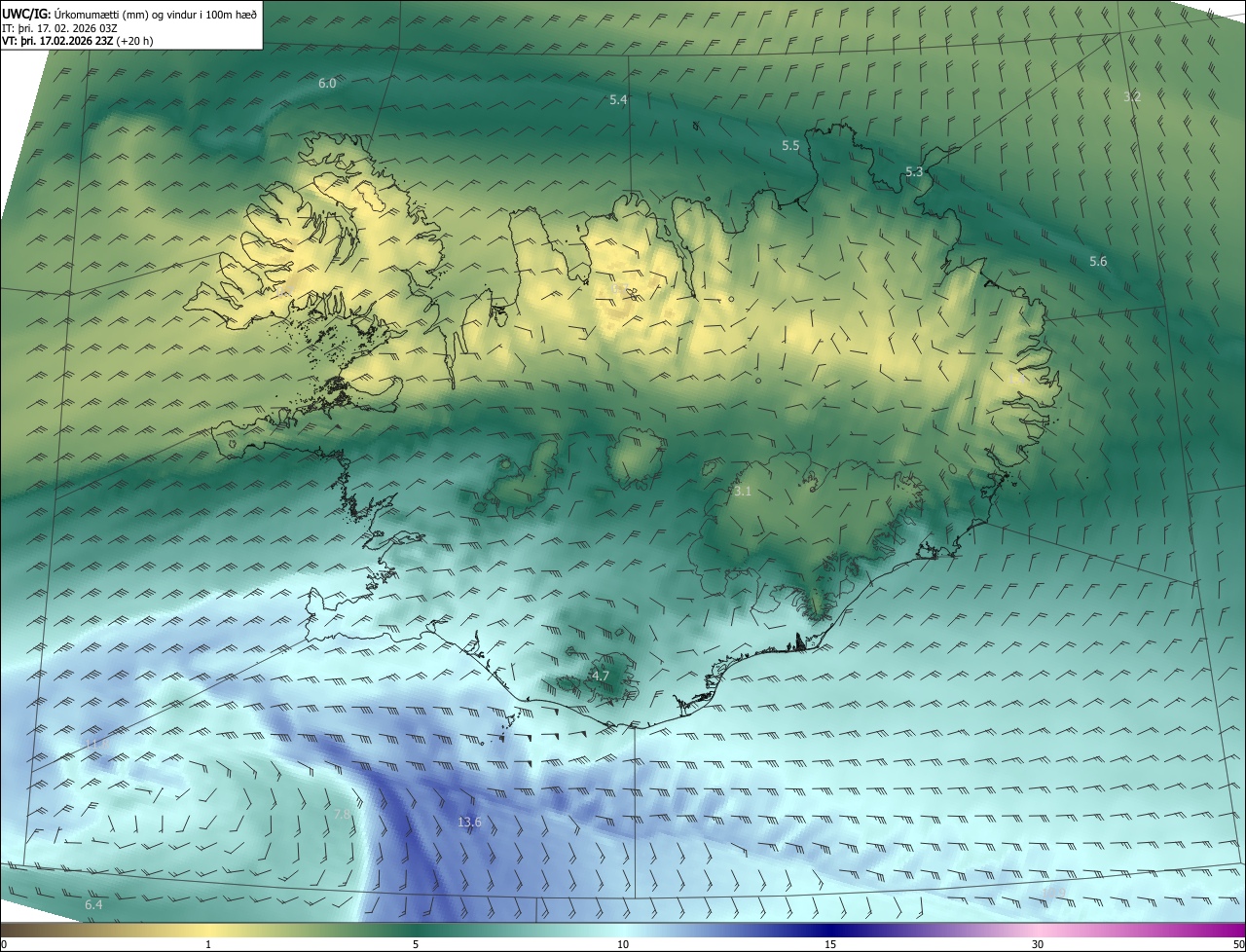This screenshot has height=952, width=1246.
Task: Click the initial time line 'IT: þri. 17. 02. 2026 03Z'
Action: click(x=58, y=27)
